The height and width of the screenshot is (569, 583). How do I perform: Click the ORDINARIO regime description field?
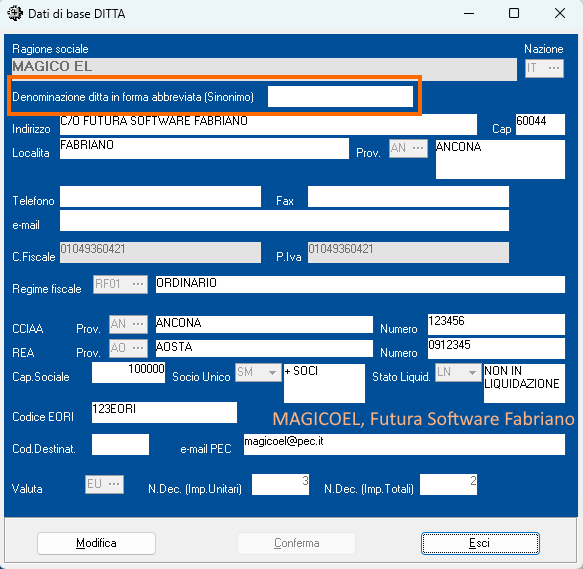tap(360, 284)
